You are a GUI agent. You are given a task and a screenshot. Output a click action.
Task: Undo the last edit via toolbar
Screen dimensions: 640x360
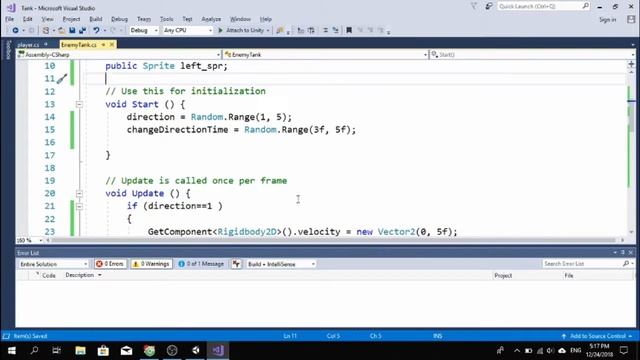(96, 30)
